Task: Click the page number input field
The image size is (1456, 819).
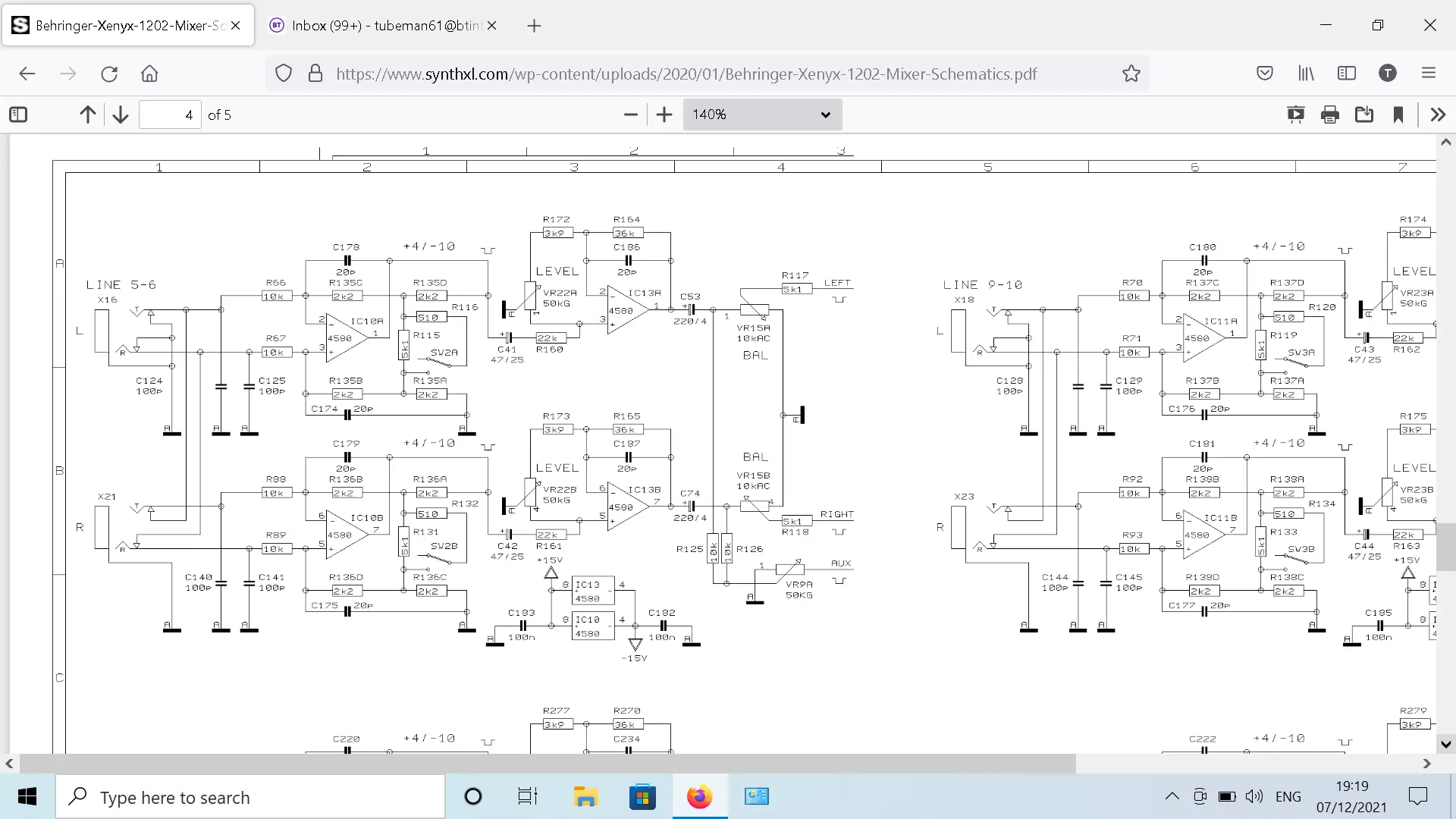Action: pyautogui.click(x=170, y=115)
